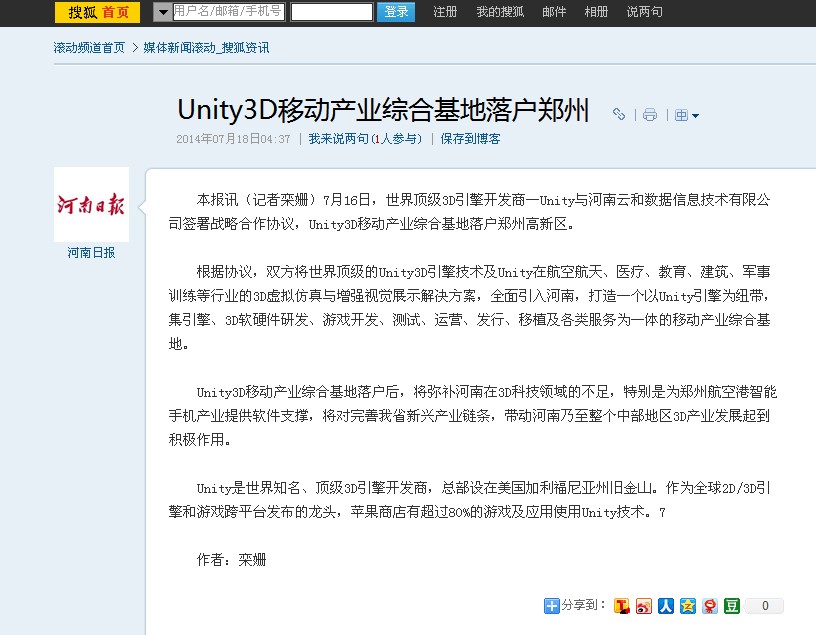Click the 河南日报 logo thumbnail

tap(91, 204)
